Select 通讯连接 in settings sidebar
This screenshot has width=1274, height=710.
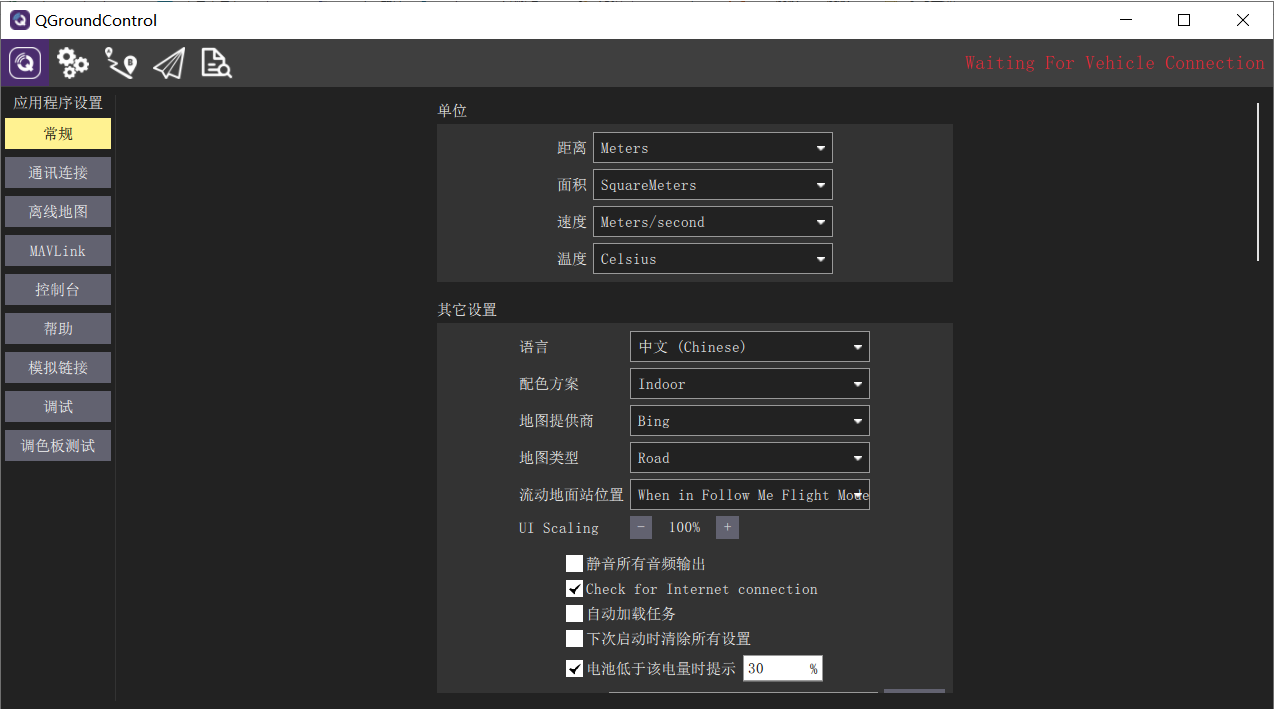pos(57,172)
